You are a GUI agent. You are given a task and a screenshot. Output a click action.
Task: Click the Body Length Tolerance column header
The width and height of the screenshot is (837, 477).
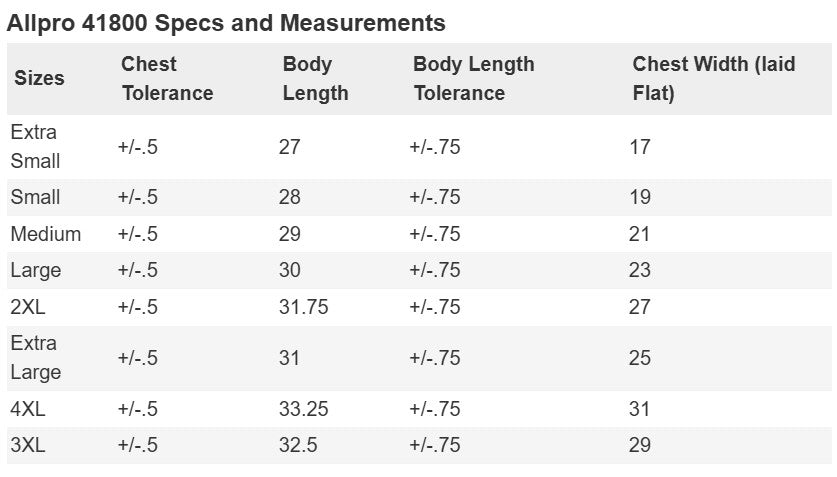473,78
